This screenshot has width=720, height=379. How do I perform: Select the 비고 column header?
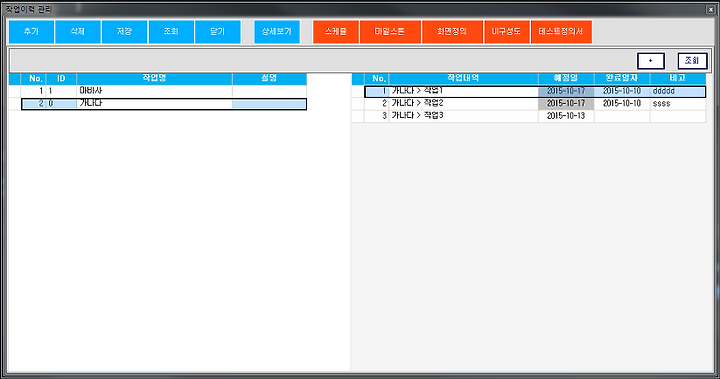coord(678,79)
